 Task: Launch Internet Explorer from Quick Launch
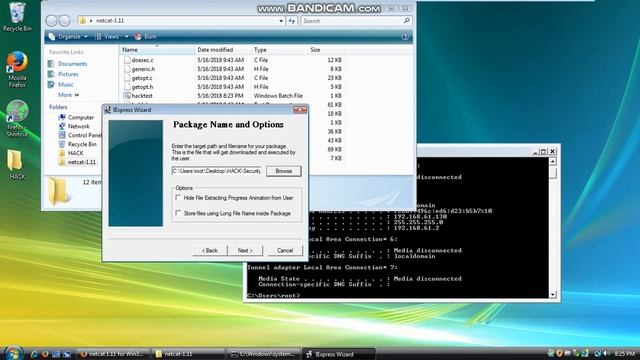[34, 354]
